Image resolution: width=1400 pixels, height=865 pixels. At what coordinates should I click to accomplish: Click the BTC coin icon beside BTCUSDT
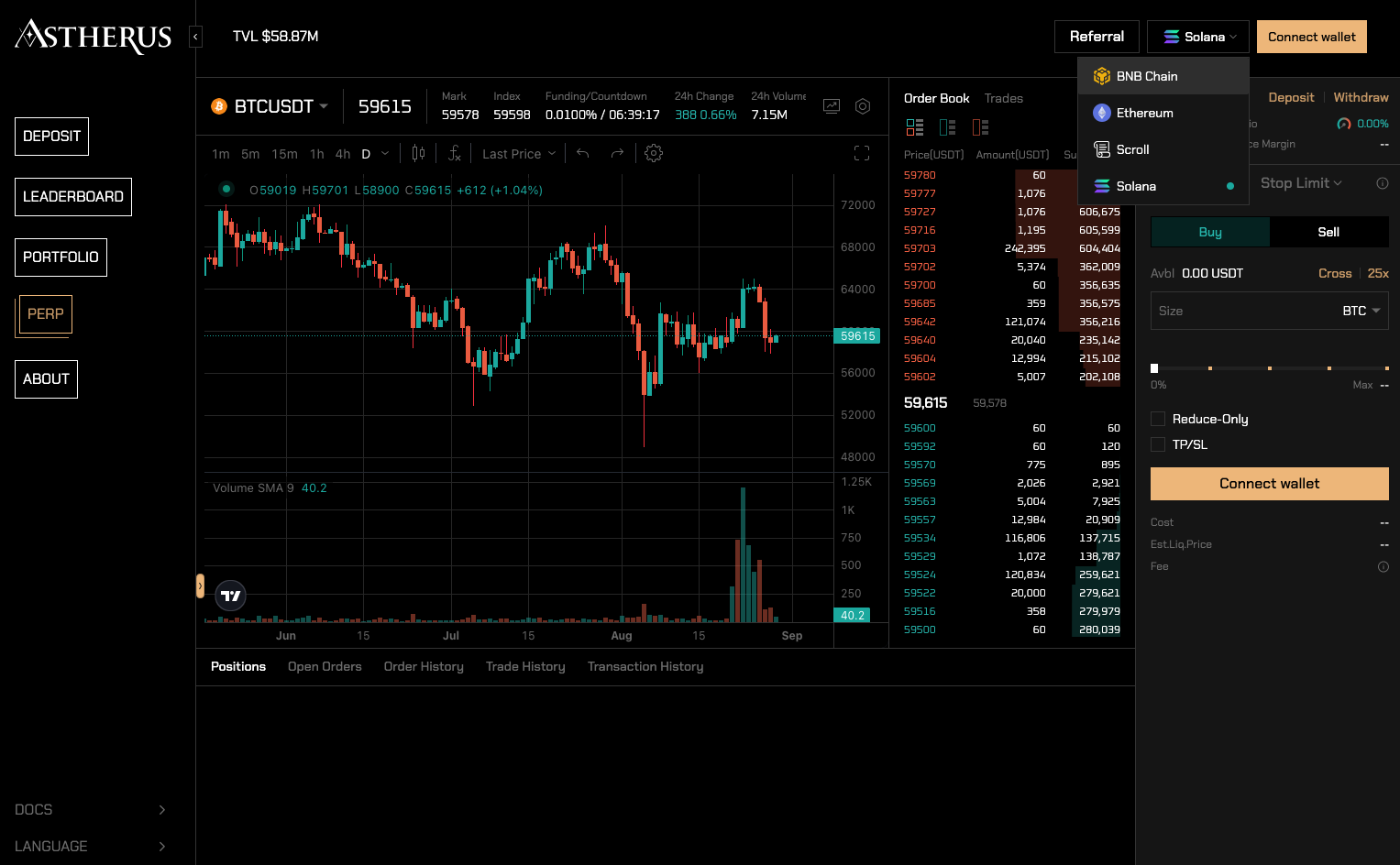219,106
